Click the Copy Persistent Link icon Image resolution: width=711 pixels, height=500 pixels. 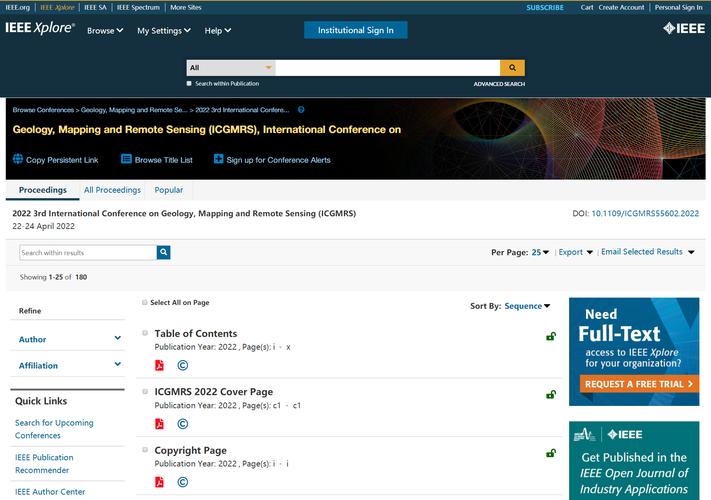(x=18, y=159)
